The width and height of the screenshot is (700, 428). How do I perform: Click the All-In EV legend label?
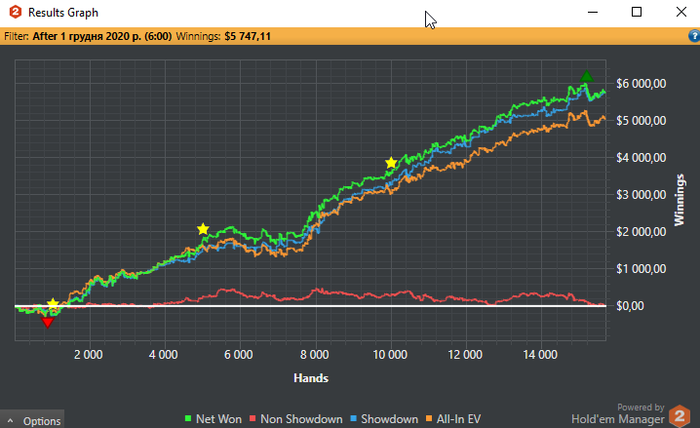[458, 419]
